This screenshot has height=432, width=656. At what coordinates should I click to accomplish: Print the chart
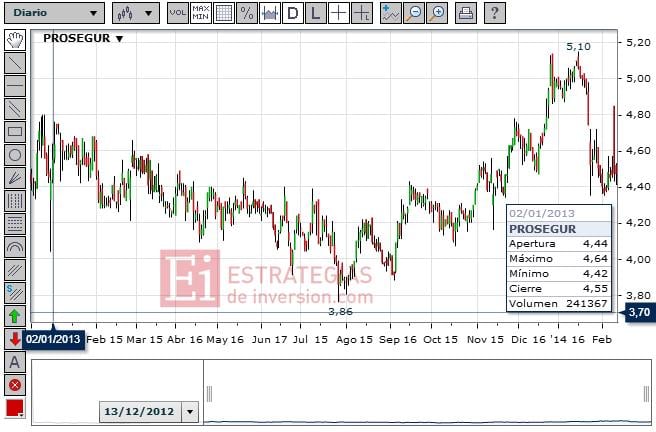coord(466,13)
